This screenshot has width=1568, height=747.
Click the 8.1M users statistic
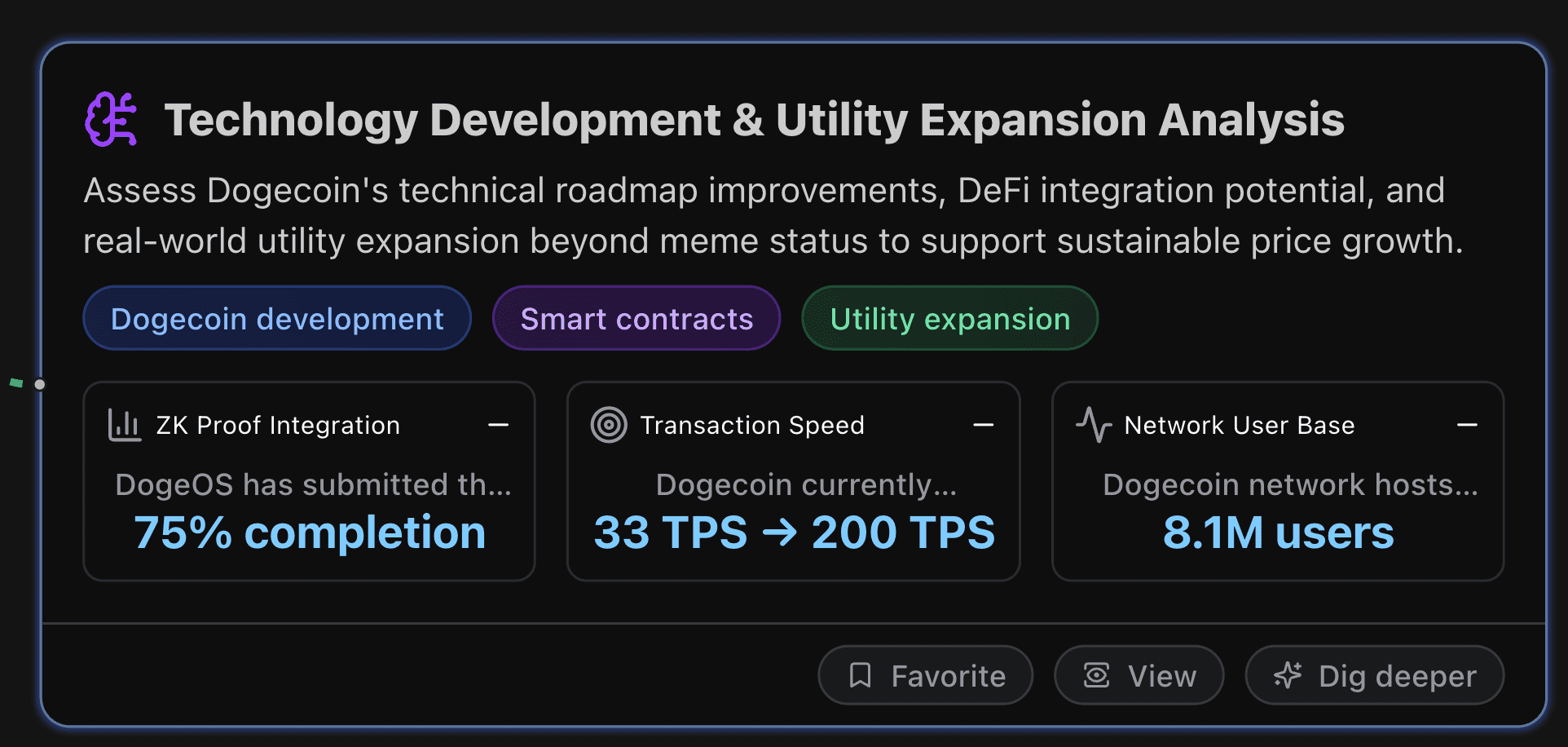pyautogui.click(x=1278, y=532)
